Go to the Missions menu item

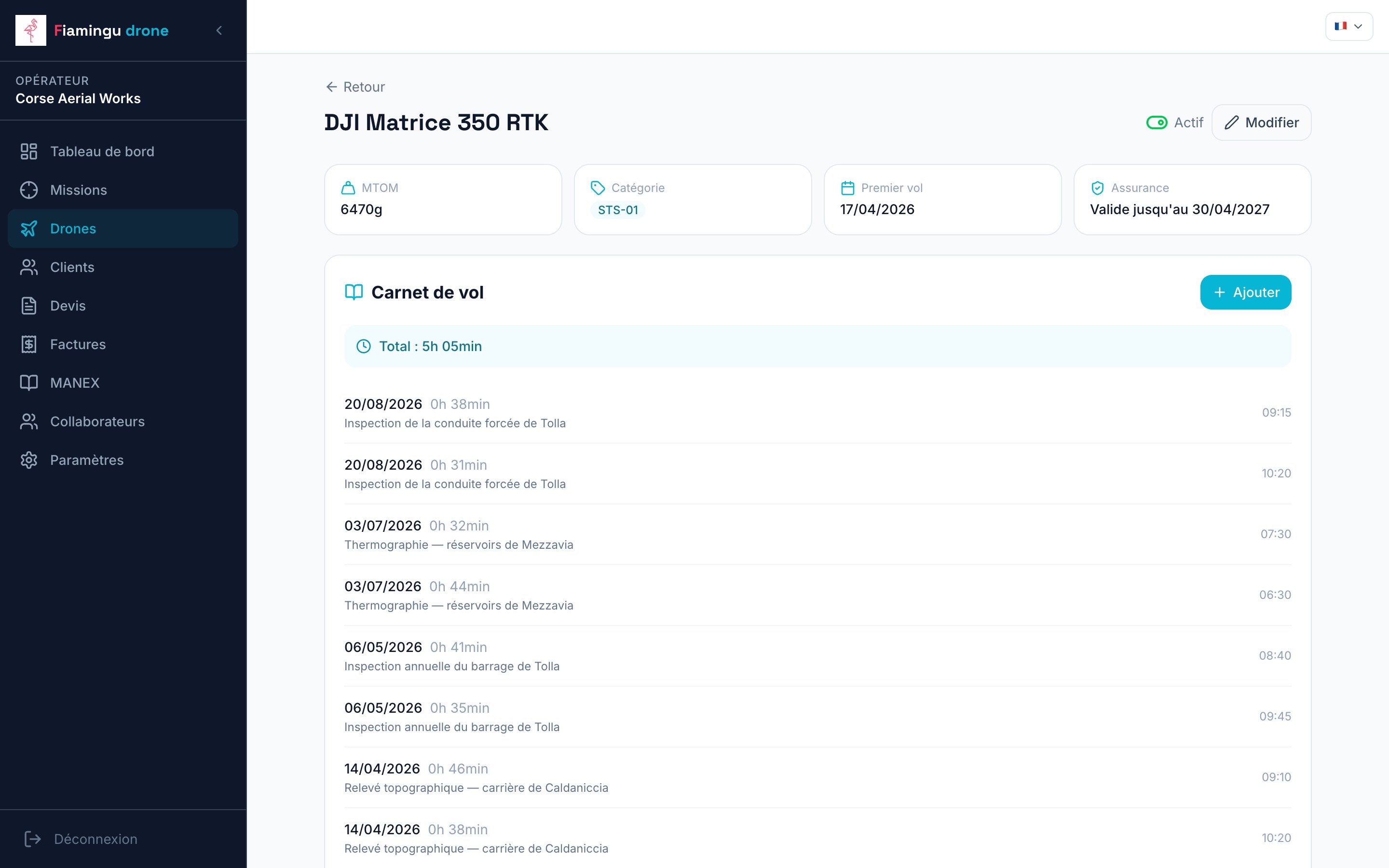pyautogui.click(x=123, y=190)
